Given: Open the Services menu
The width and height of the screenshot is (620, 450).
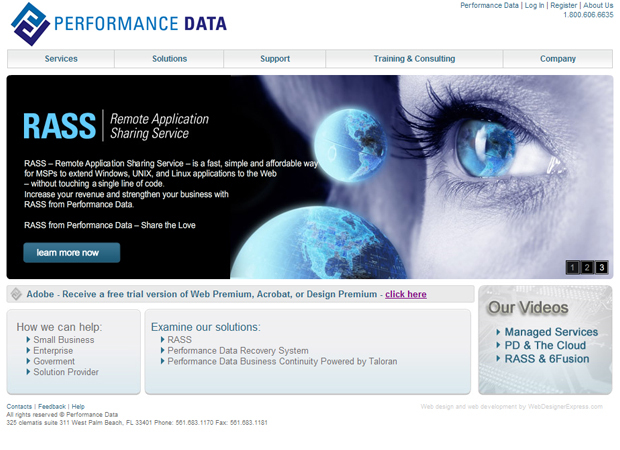Looking at the screenshot, I should [61, 59].
